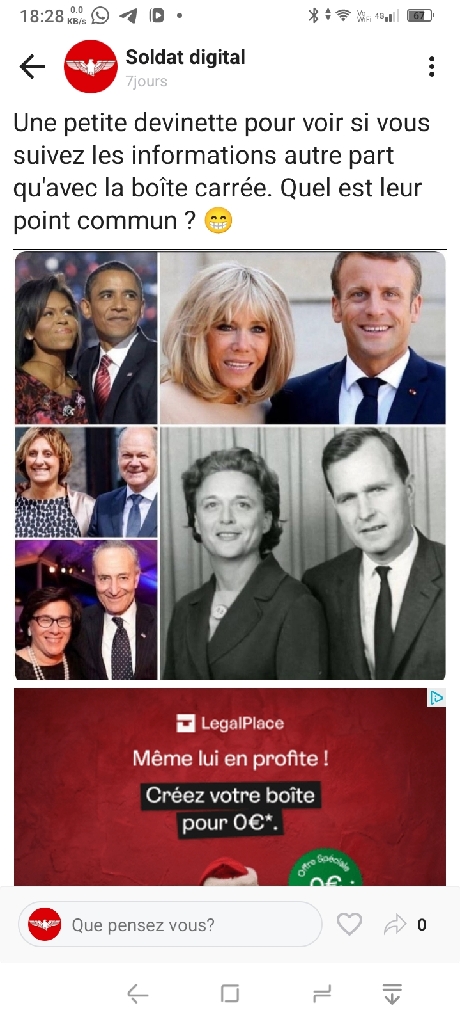
Task: Open Soldat digital's red eagle avatar
Action: click(91, 67)
